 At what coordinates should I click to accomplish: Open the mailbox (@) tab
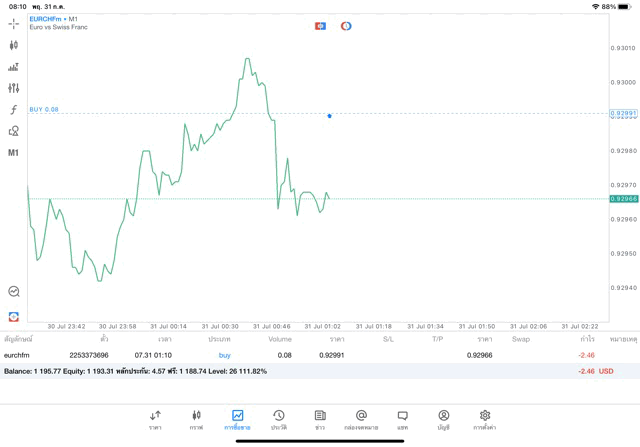(361, 419)
